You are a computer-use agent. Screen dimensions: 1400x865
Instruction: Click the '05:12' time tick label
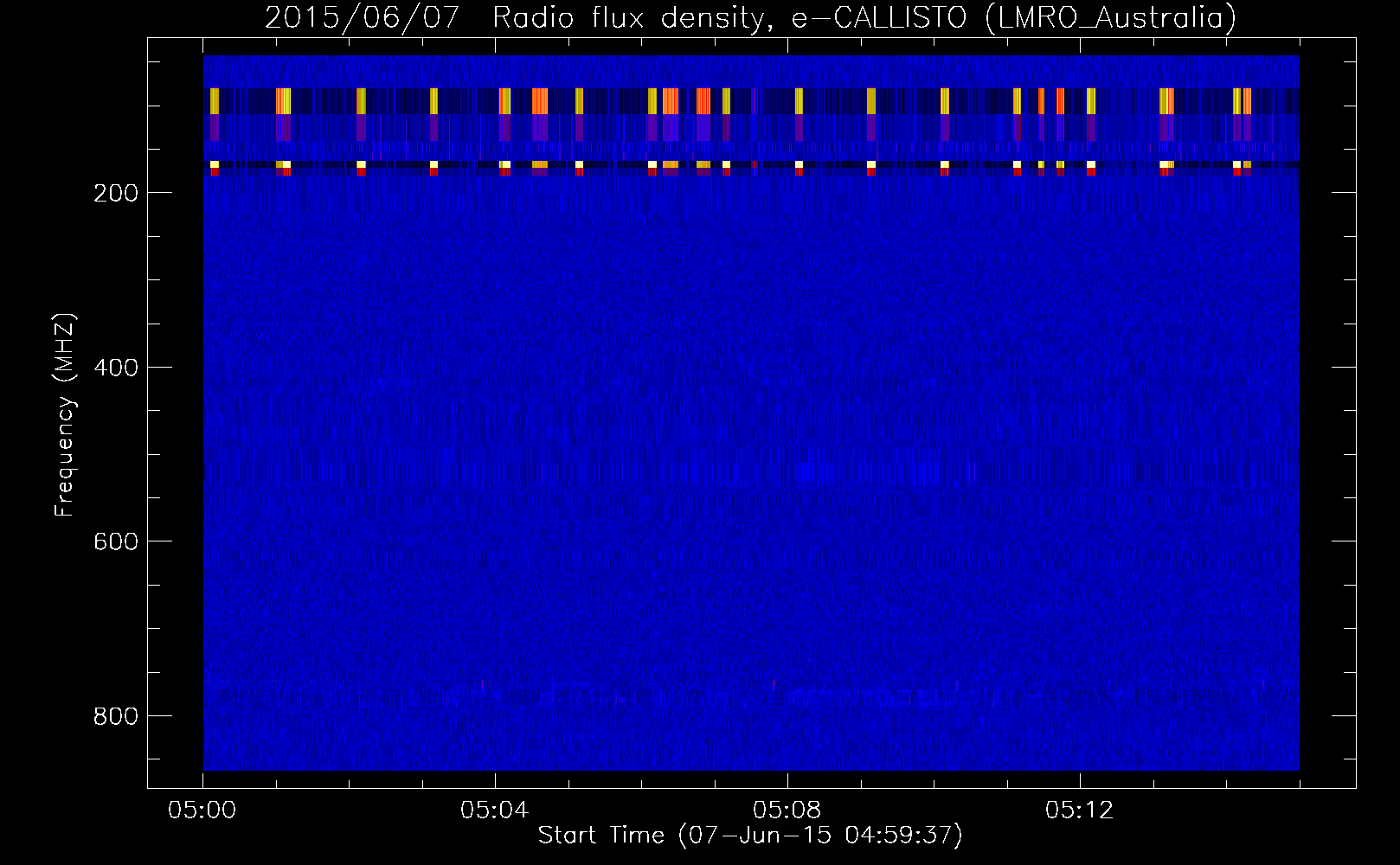[1080, 811]
